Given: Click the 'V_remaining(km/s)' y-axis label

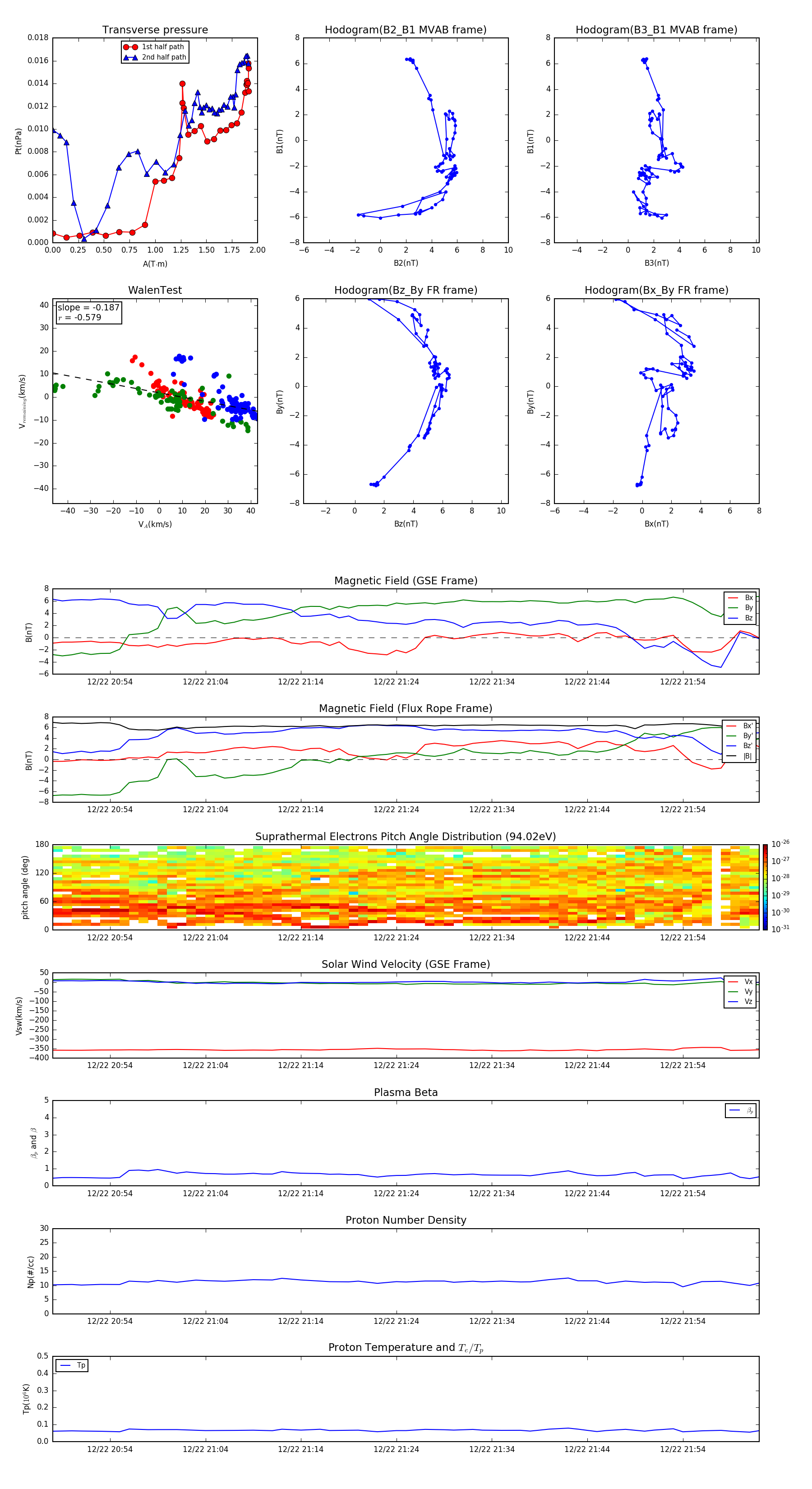Looking at the screenshot, I should 22,401.
